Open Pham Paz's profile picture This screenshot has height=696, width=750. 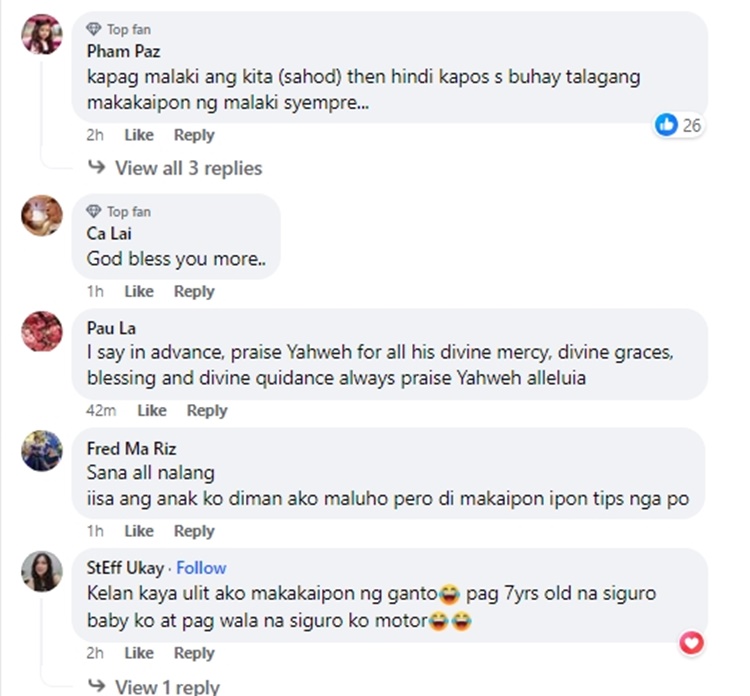point(42,36)
